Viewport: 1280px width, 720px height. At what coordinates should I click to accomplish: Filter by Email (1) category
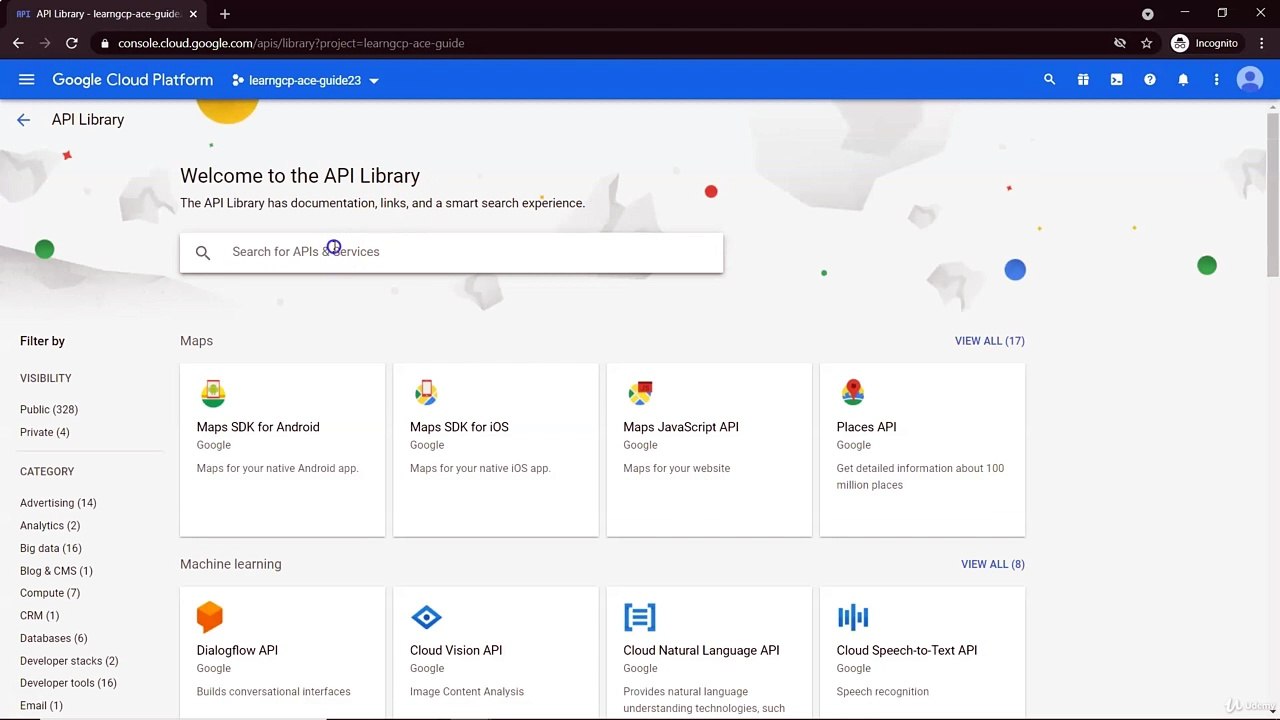(41, 706)
